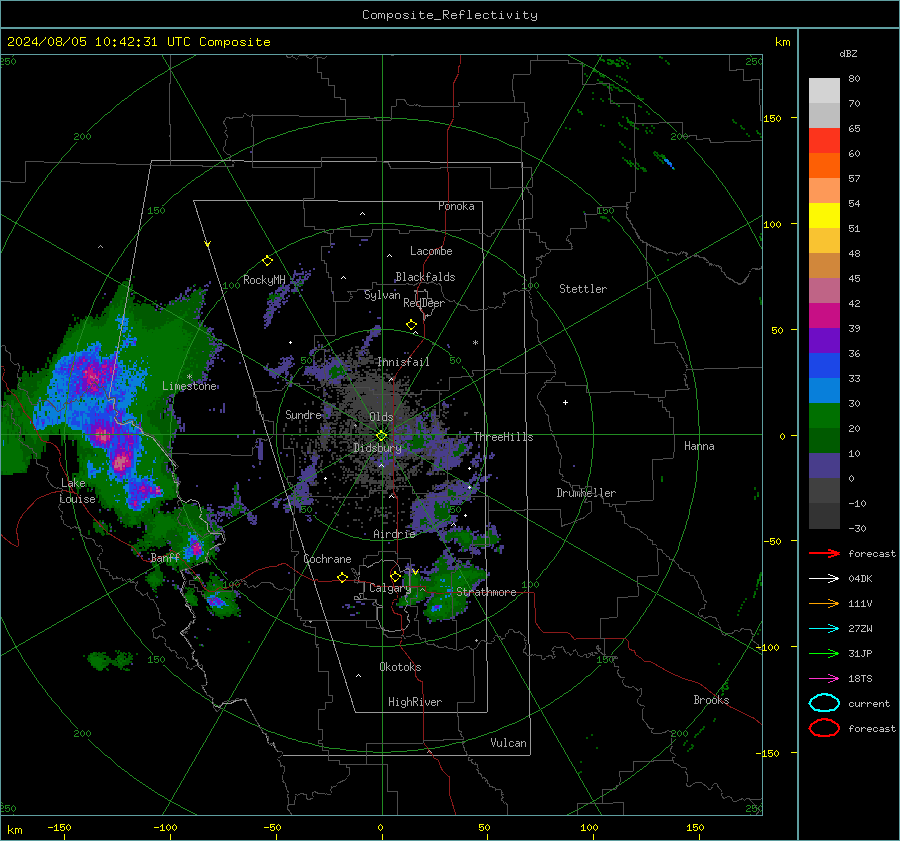
Task: Click the Banff city label
Action: coord(165,558)
